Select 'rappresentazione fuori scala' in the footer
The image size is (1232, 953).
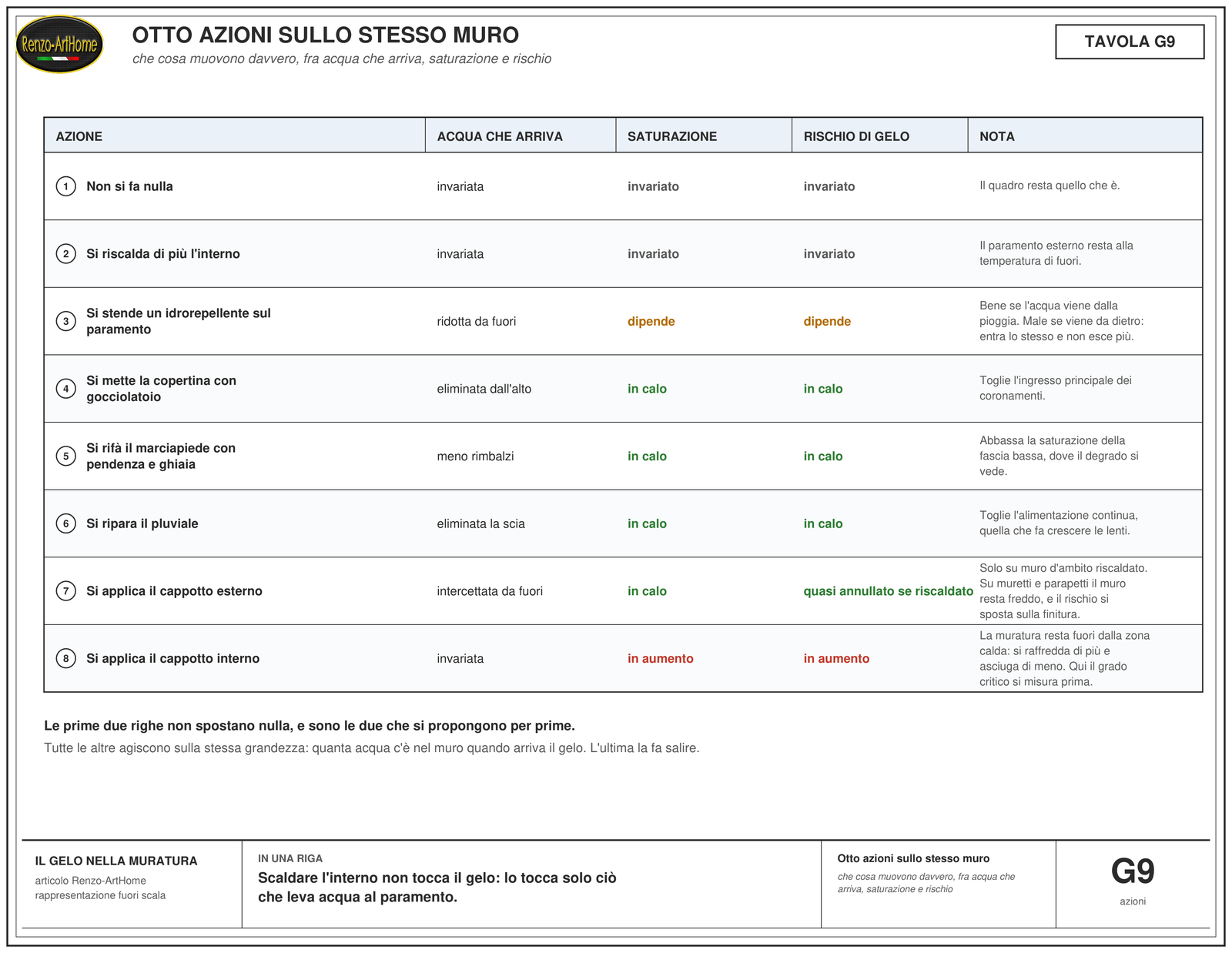click(100, 895)
